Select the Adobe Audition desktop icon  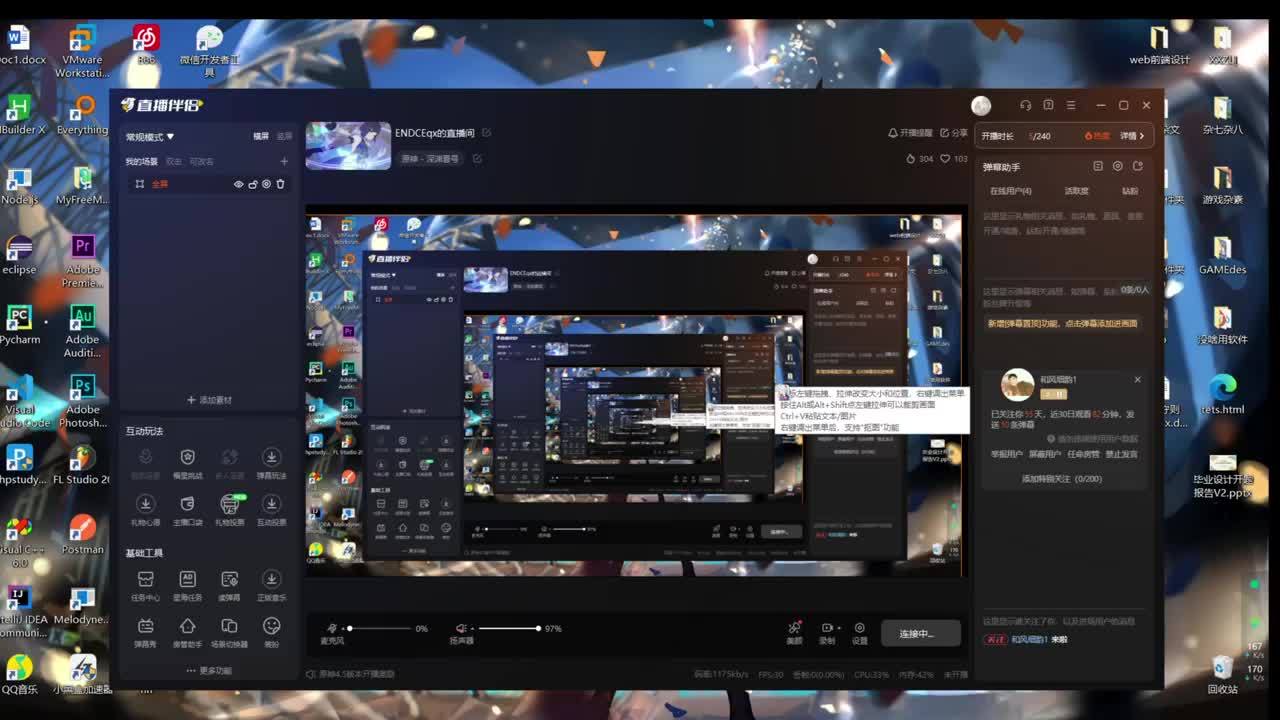(82, 332)
